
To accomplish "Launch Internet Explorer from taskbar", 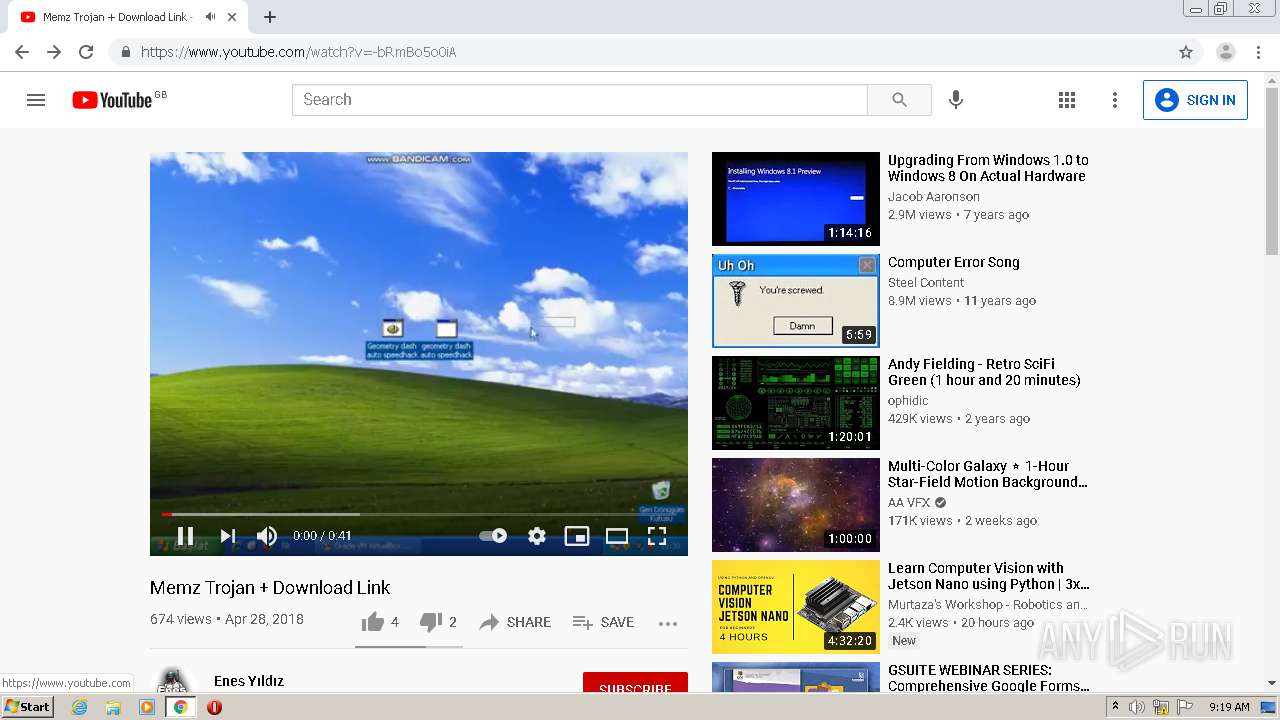I will point(80,707).
